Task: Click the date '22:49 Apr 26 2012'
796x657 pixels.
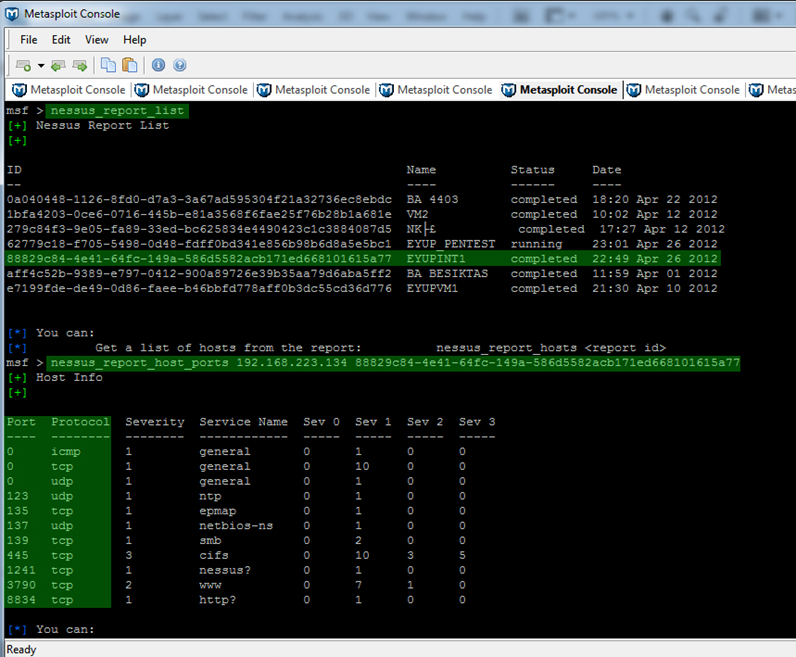Action: point(655,258)
